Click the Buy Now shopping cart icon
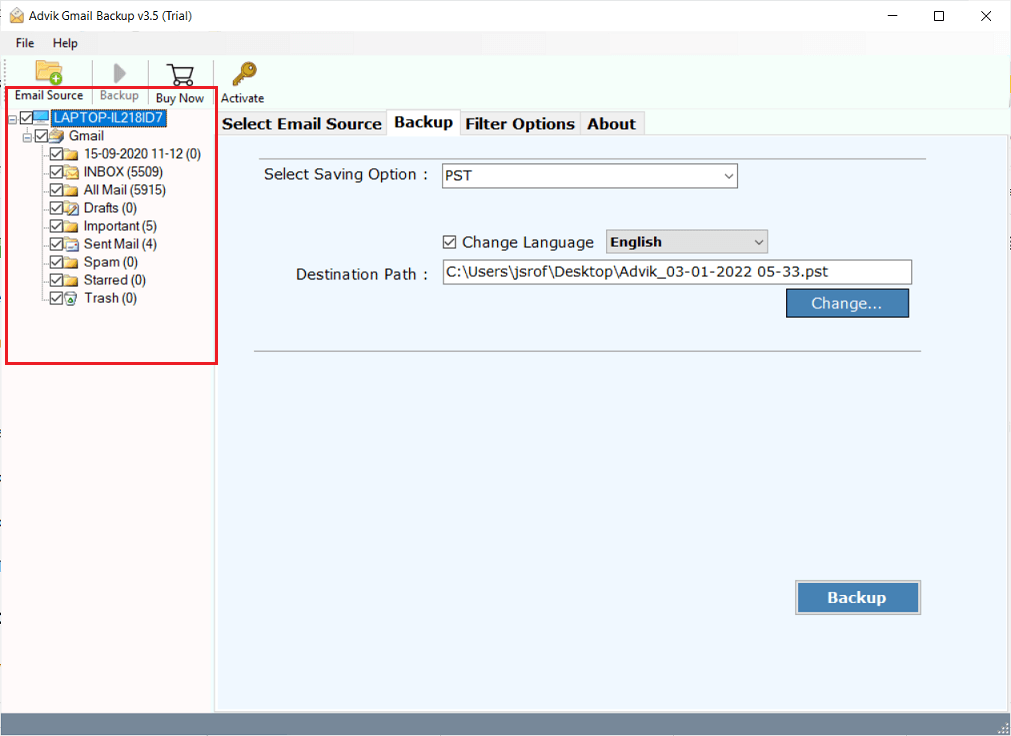Viewport: 1011px width, 736px height. point(180,74)
